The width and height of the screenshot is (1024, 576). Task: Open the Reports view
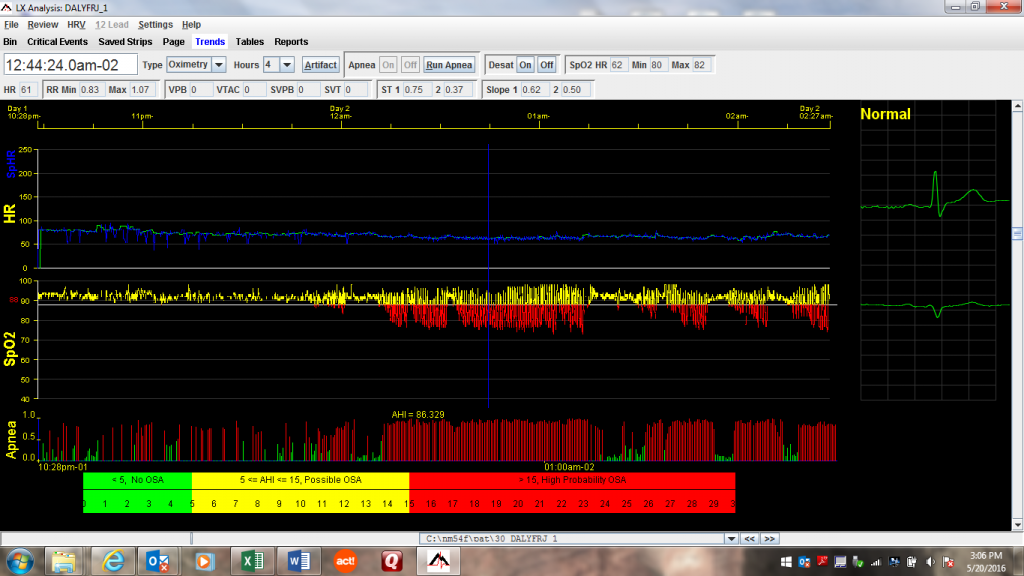tap(291, 42)
